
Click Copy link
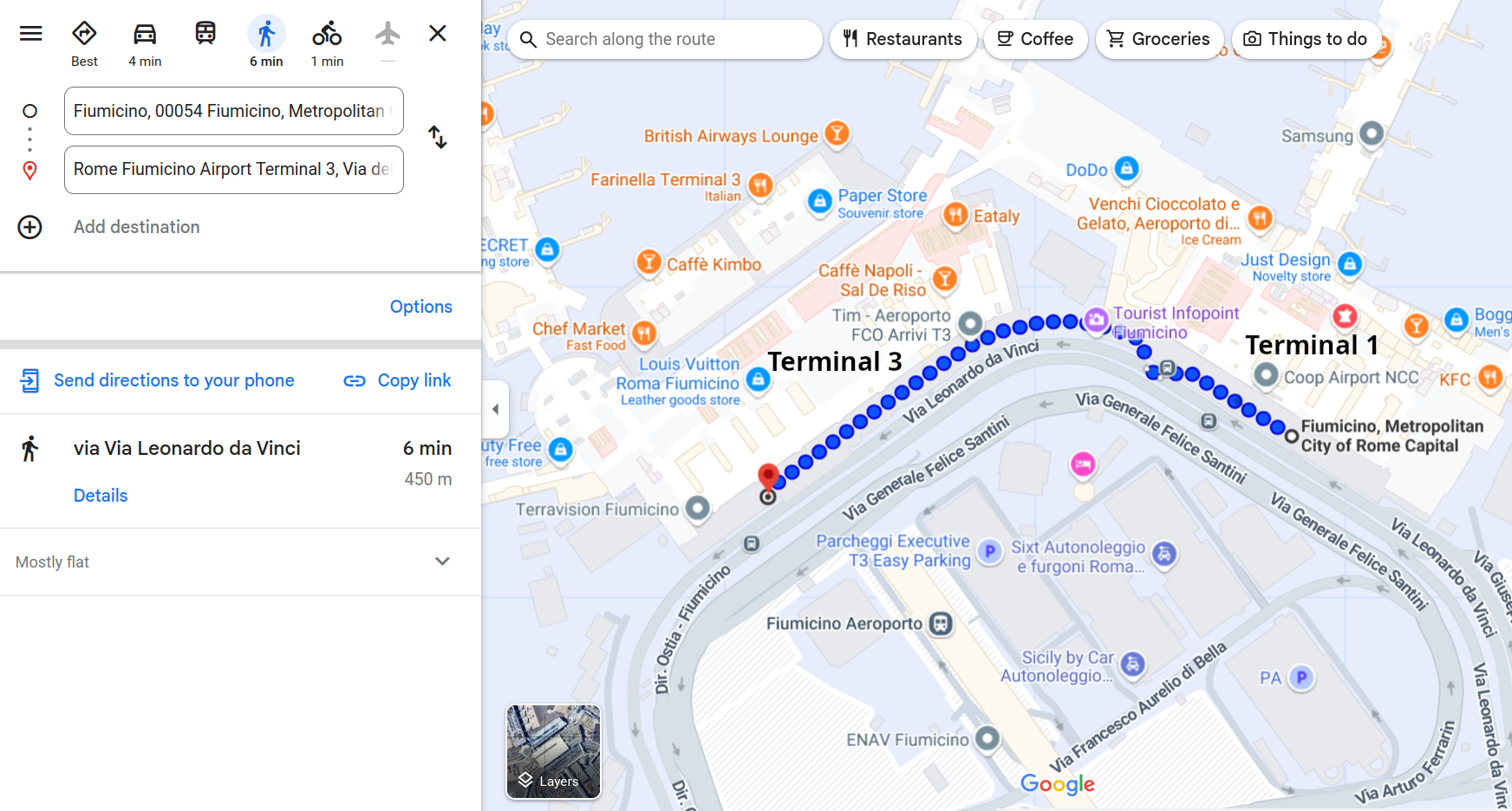click(398, 380)
